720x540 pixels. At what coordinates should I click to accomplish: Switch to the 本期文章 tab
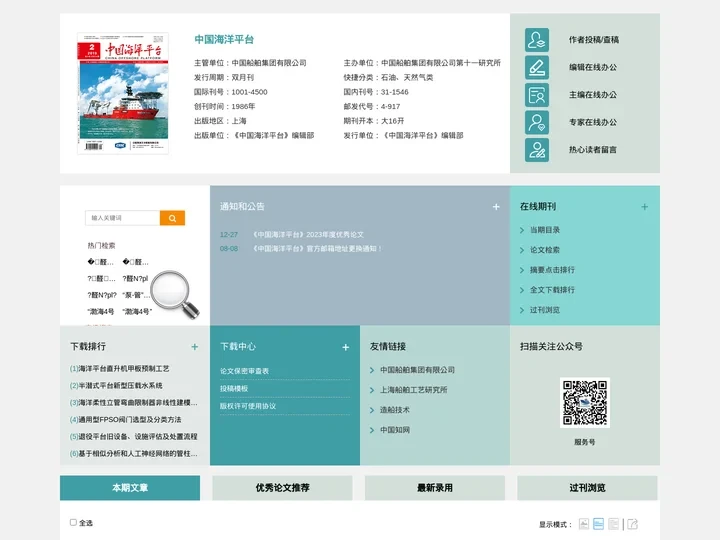click(x=130, y=488)
